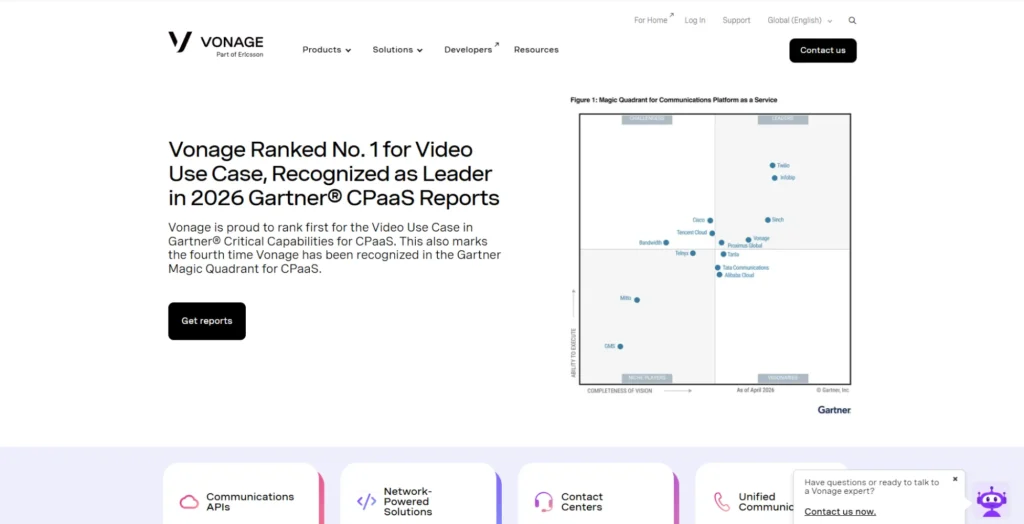Click the Communications APIs cloud icon
The width and height of the screenshot is (1024, 524).
tap(189, 502)
